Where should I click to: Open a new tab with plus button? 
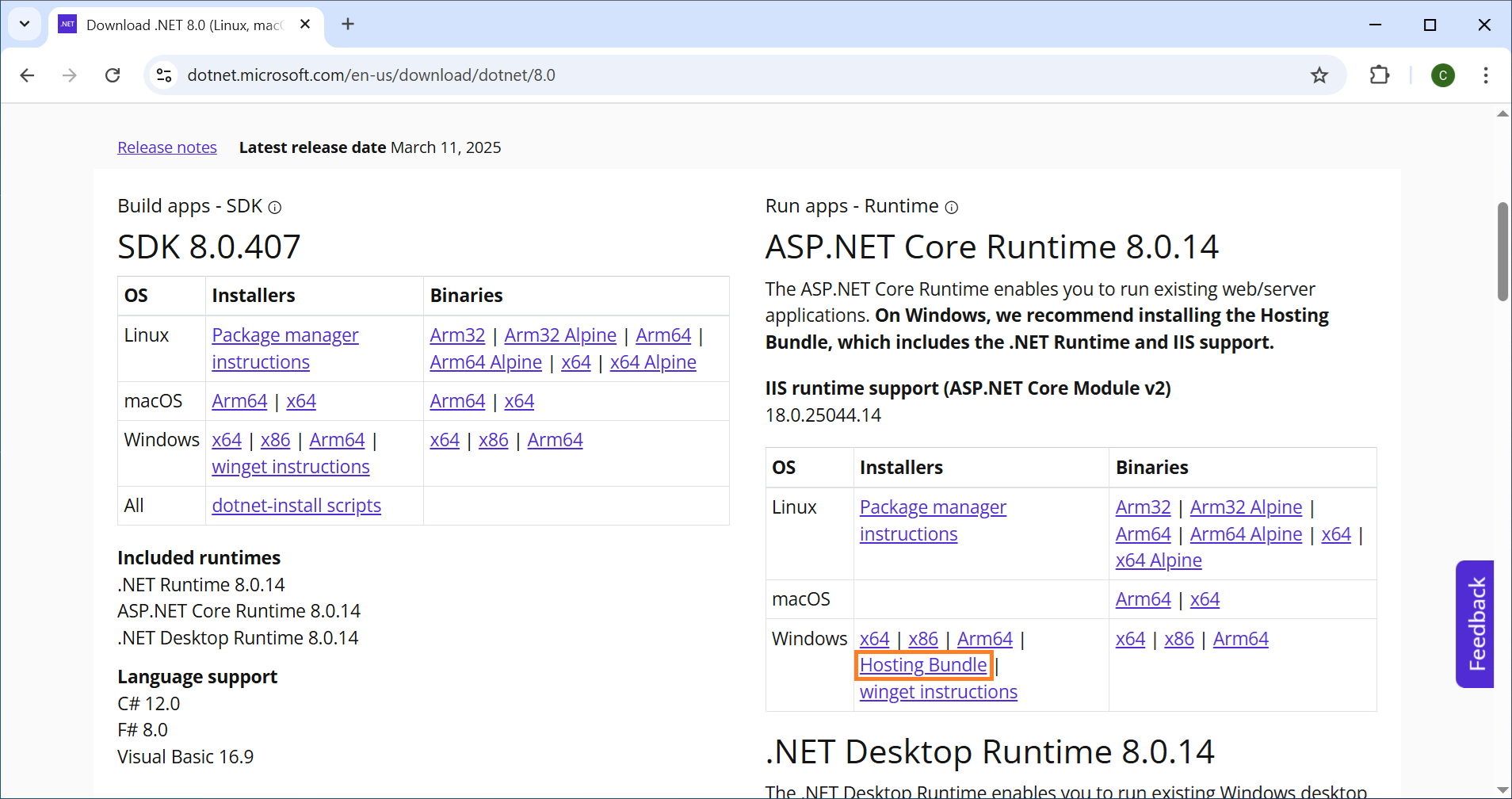click(x=348, y=25)
